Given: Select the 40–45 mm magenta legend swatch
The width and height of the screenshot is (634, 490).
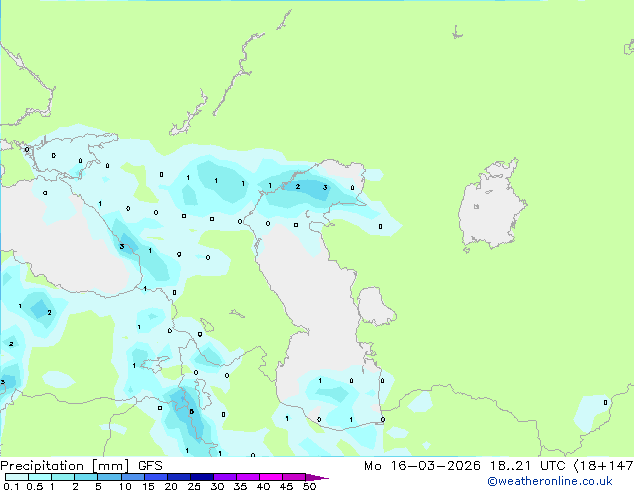Looking at the screenshot, I should point(271,477).
